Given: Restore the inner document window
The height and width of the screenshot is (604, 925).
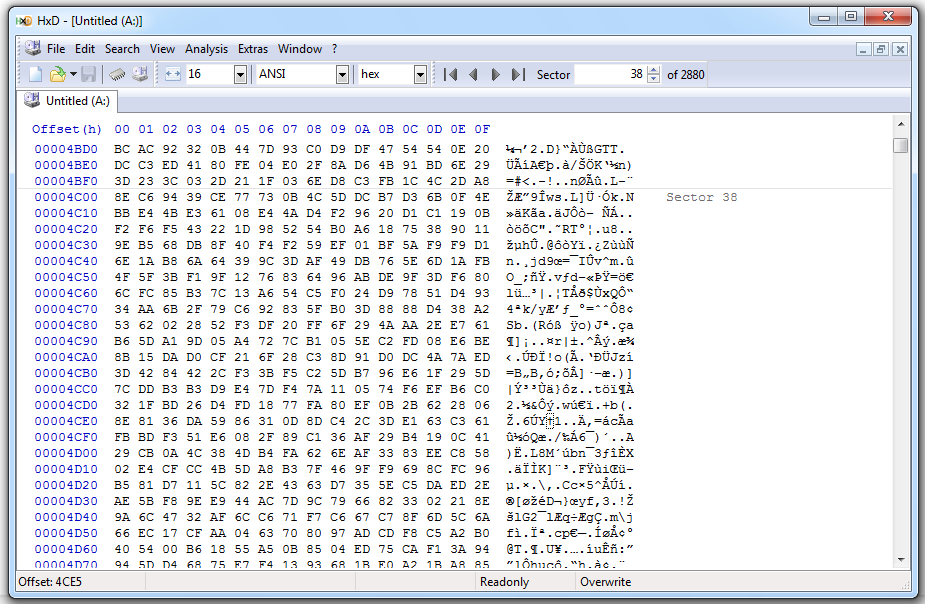Looking at the screenshot, I should pyautogui.click(x=881, y=50).
